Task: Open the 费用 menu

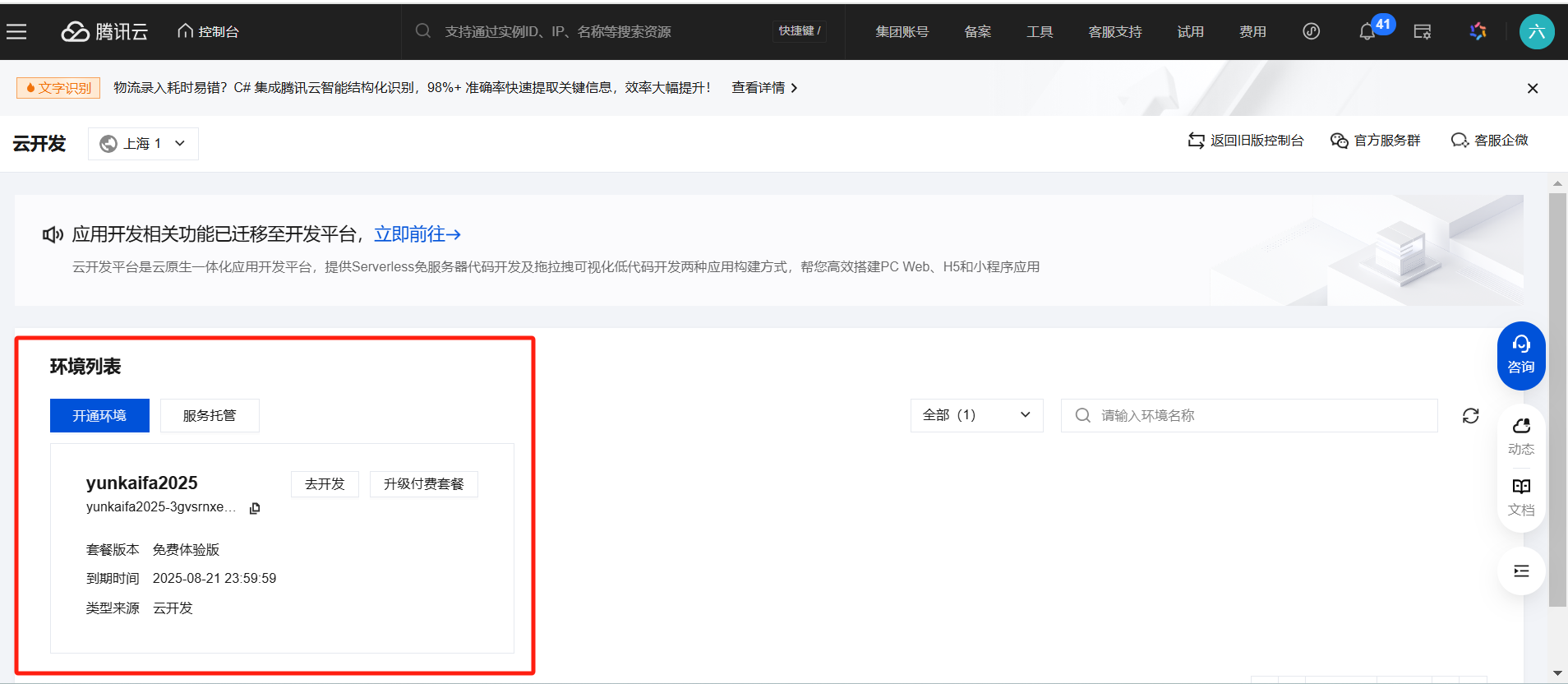Action: 1252,31
